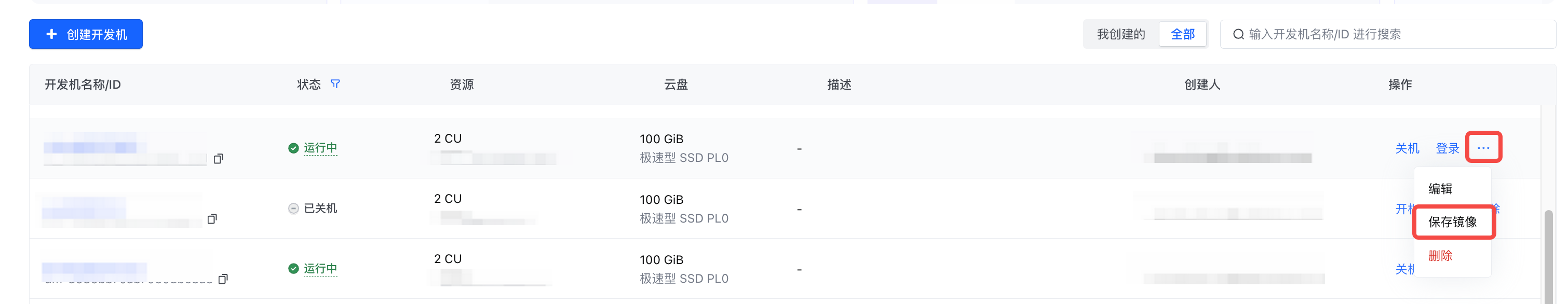Click 登录 for the first machine
Screen dimensions: 1568x304
pyautogui.click(x=1447, y=148)
